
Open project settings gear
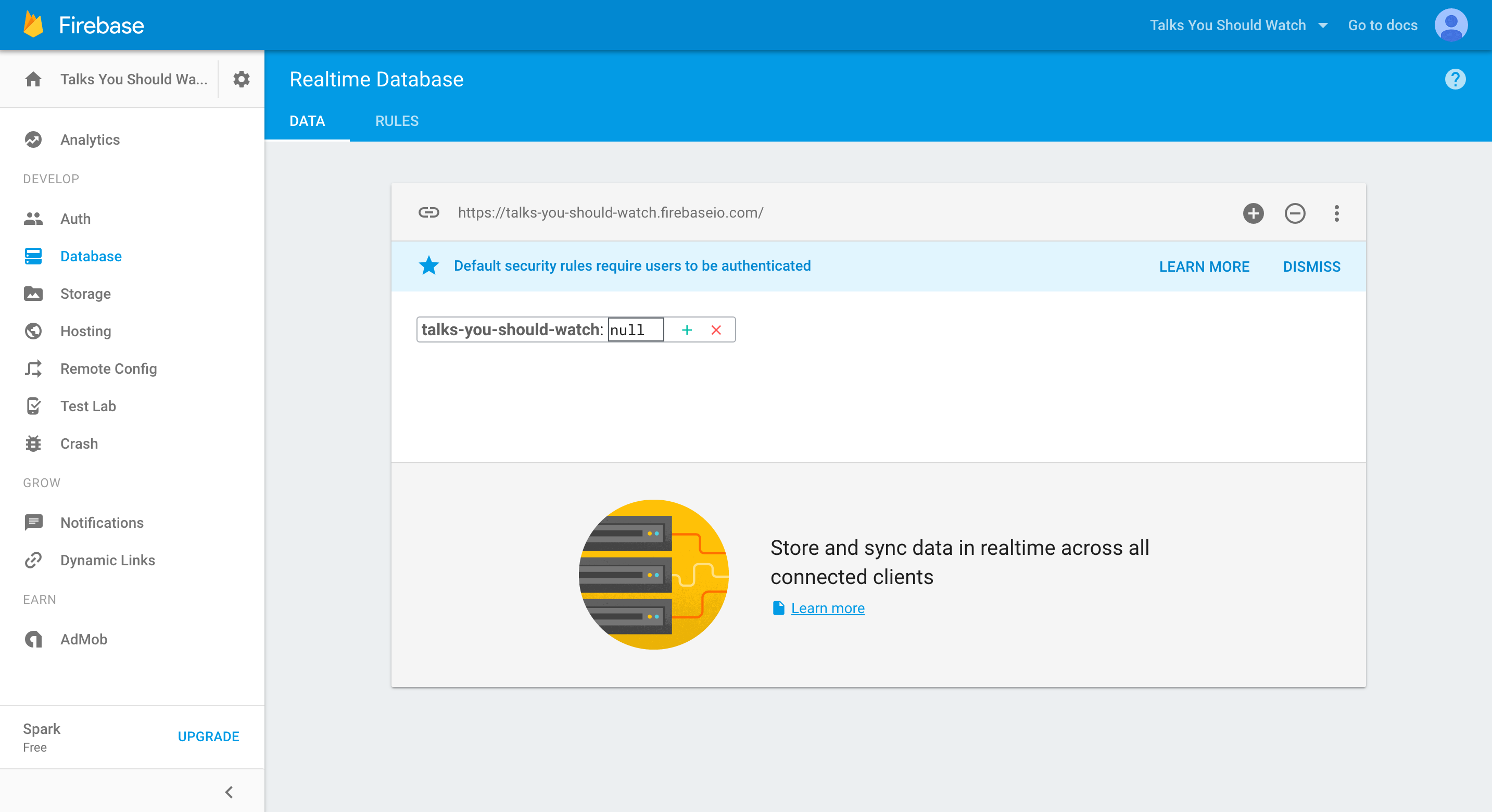(241, 79)
